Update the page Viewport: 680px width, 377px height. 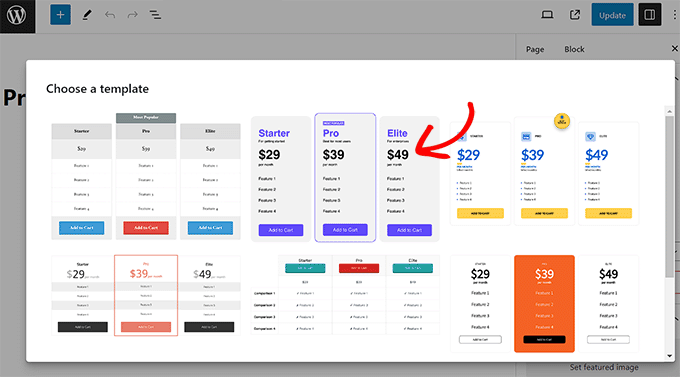(x=612, y=15)
